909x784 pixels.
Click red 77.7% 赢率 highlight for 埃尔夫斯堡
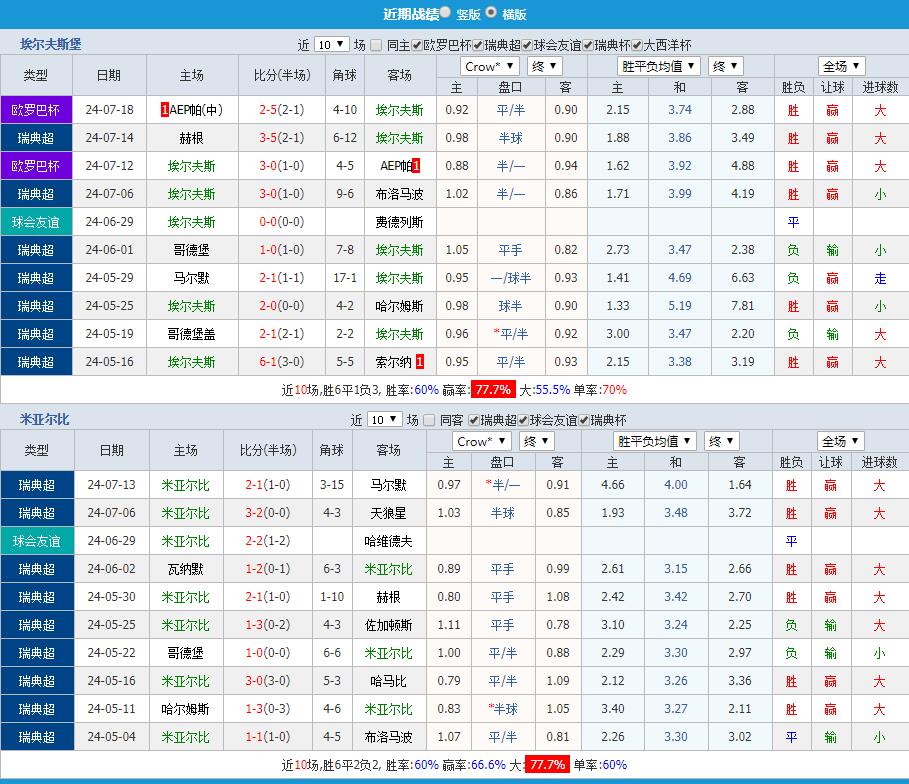[493, 390]
